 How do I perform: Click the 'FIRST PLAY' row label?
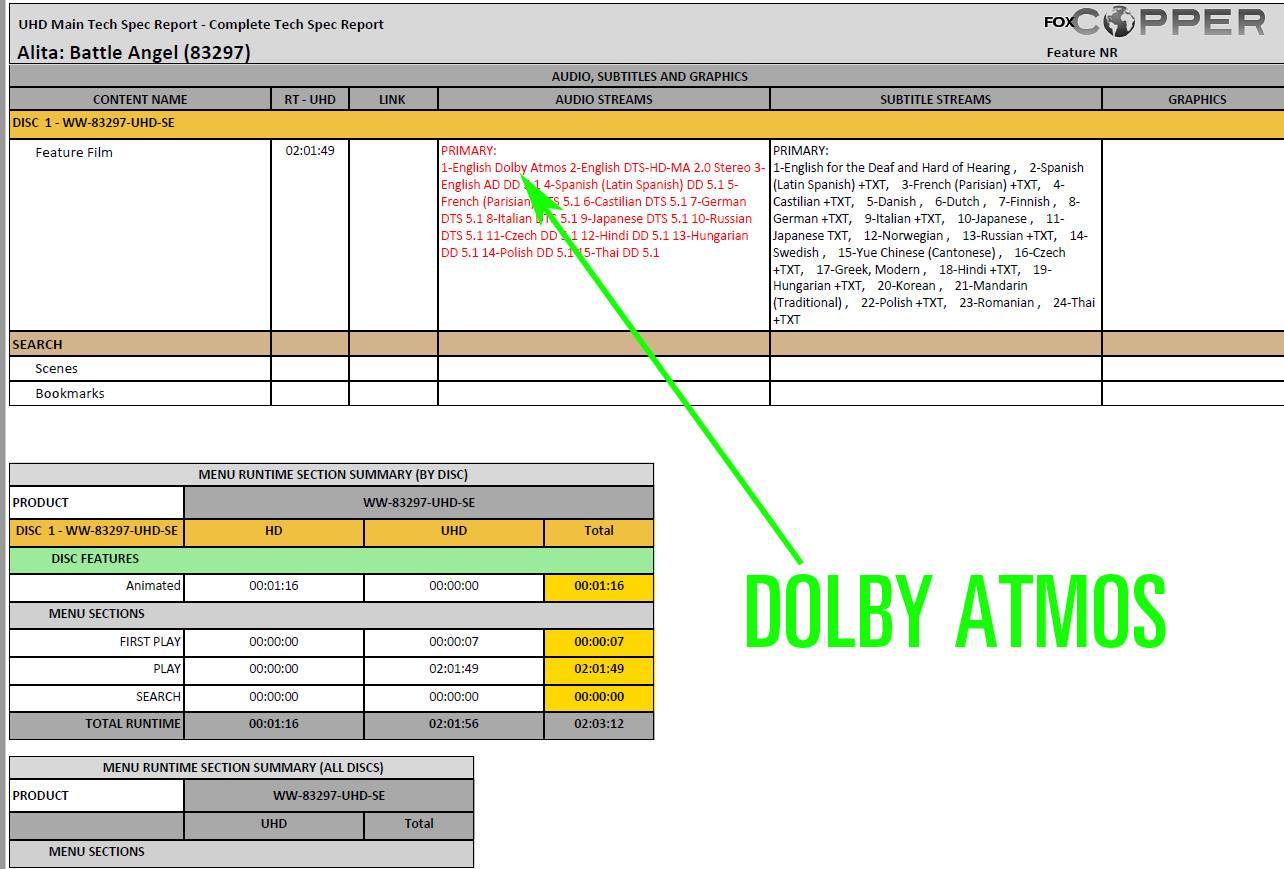[x=150, y=641]
